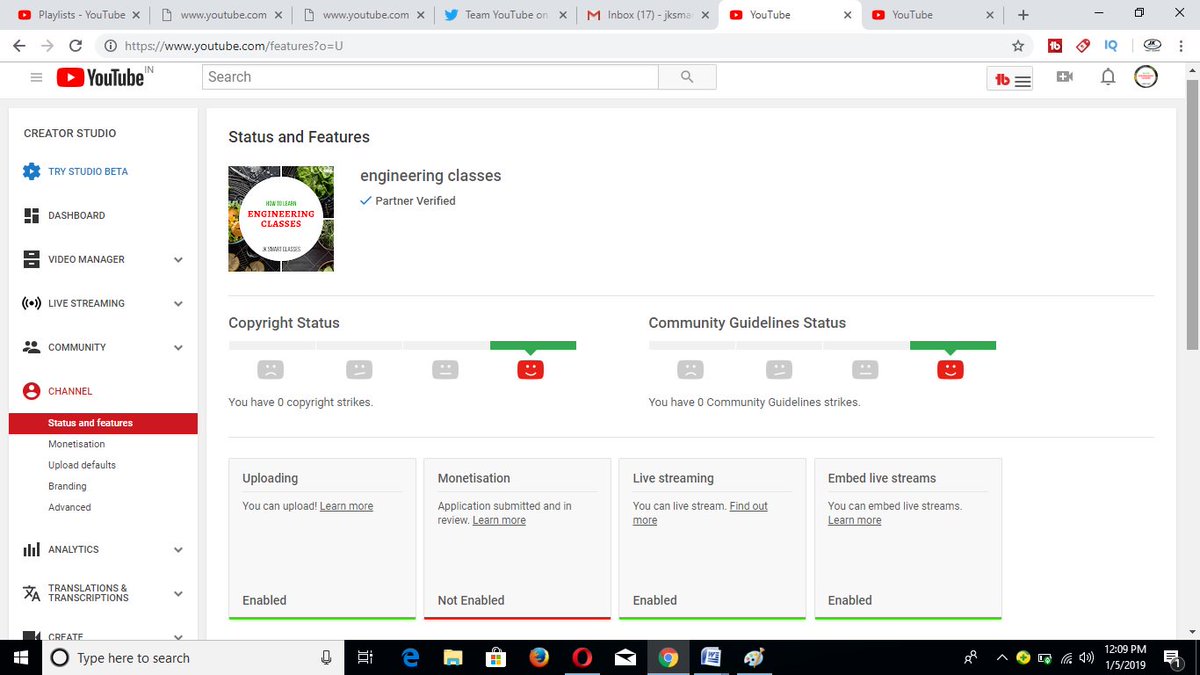1200x675 pixels.
Task: Open Microsoft Edge from taskbar
Action: [409, 657]
